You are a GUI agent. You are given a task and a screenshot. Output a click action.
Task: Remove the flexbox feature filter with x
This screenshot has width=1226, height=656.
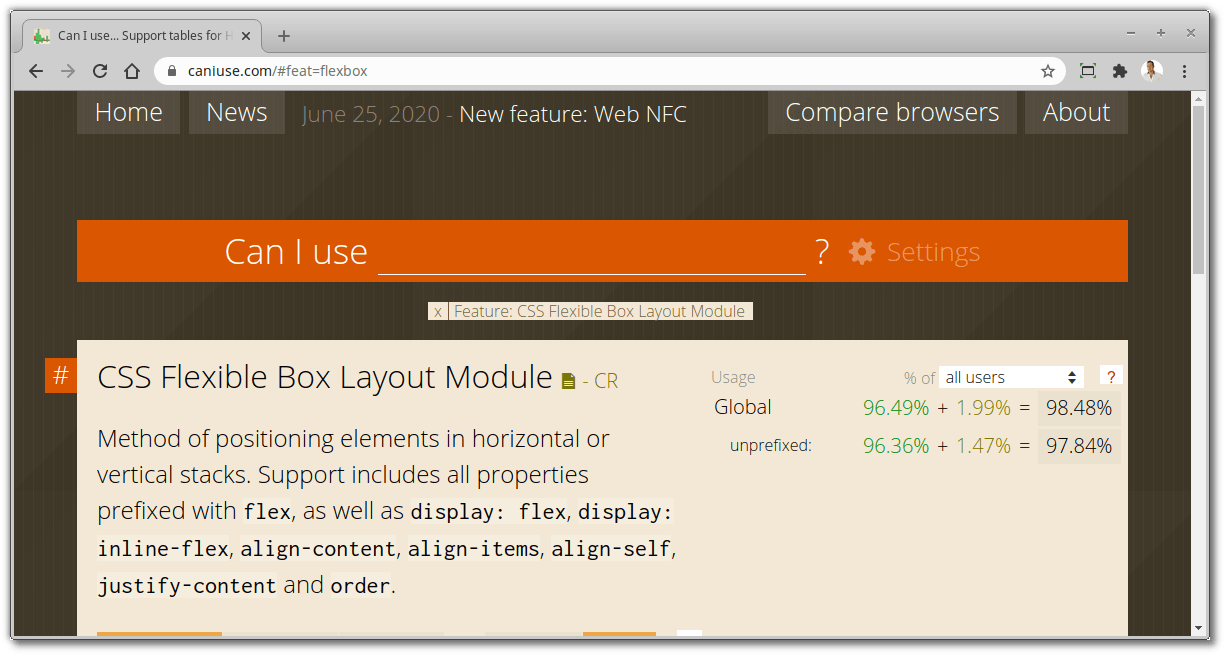pos(438,311)
